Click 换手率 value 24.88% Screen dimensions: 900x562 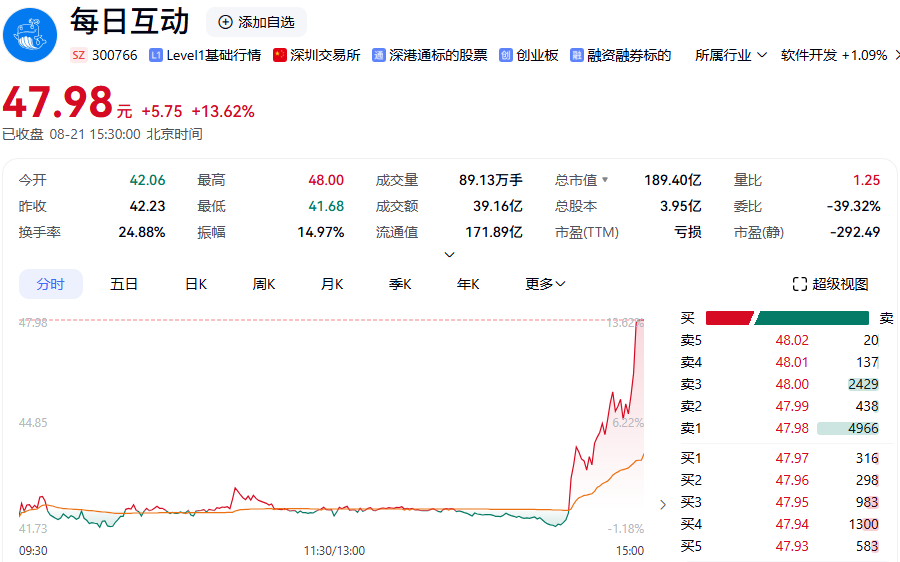[x=142, y=232]
